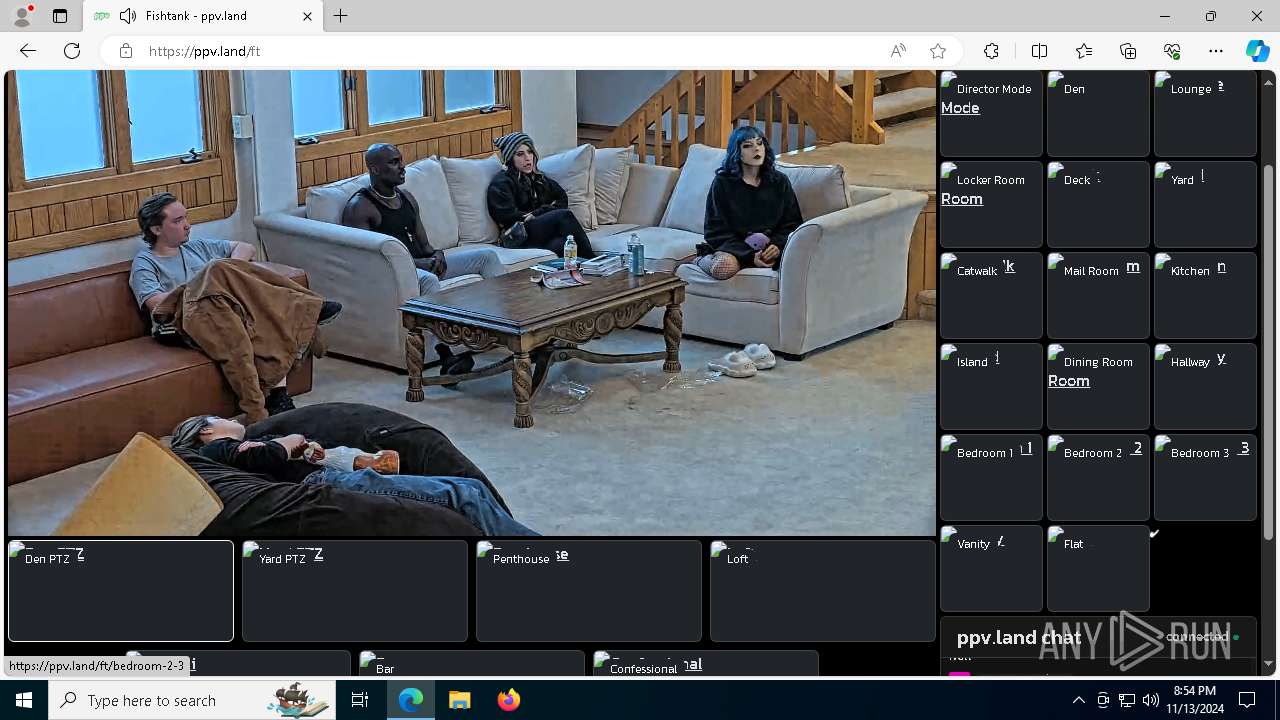
Task: Close the Fishtank tab
Action: 307,16
